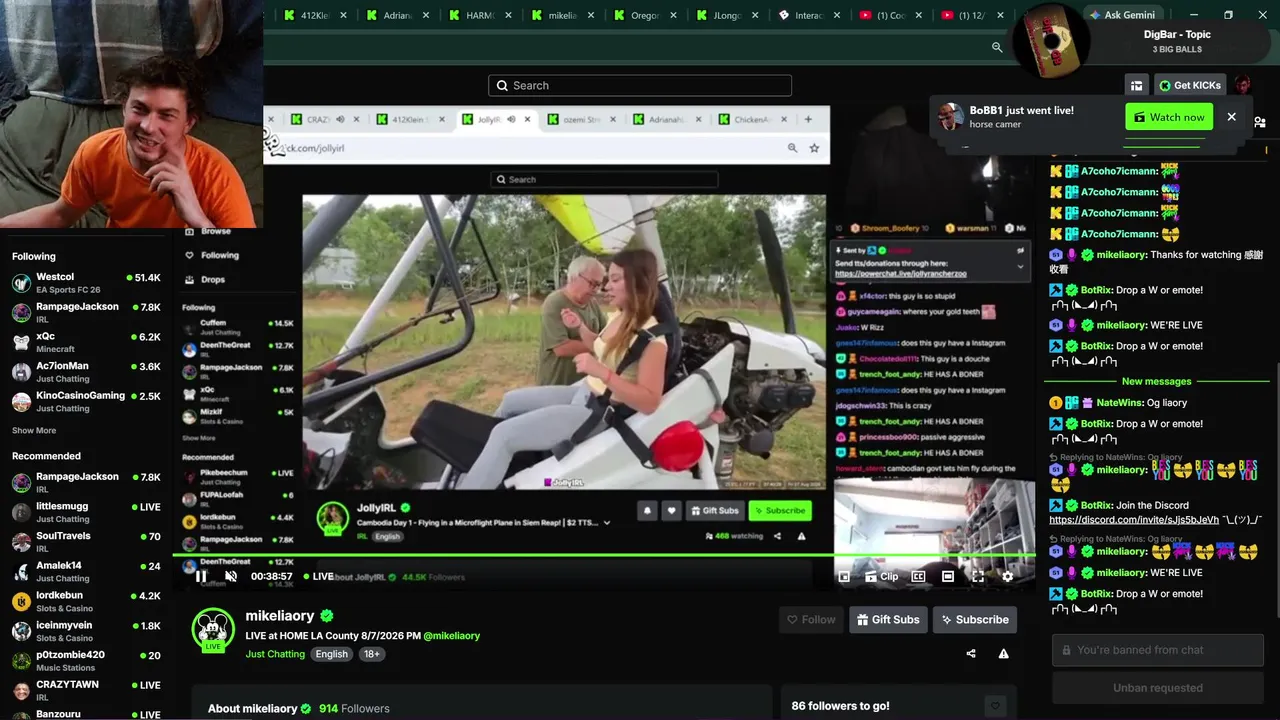Viewport: 1280px width, 720px height.
Task: Pause the mikeliaory stream
Action: (200, 576)
